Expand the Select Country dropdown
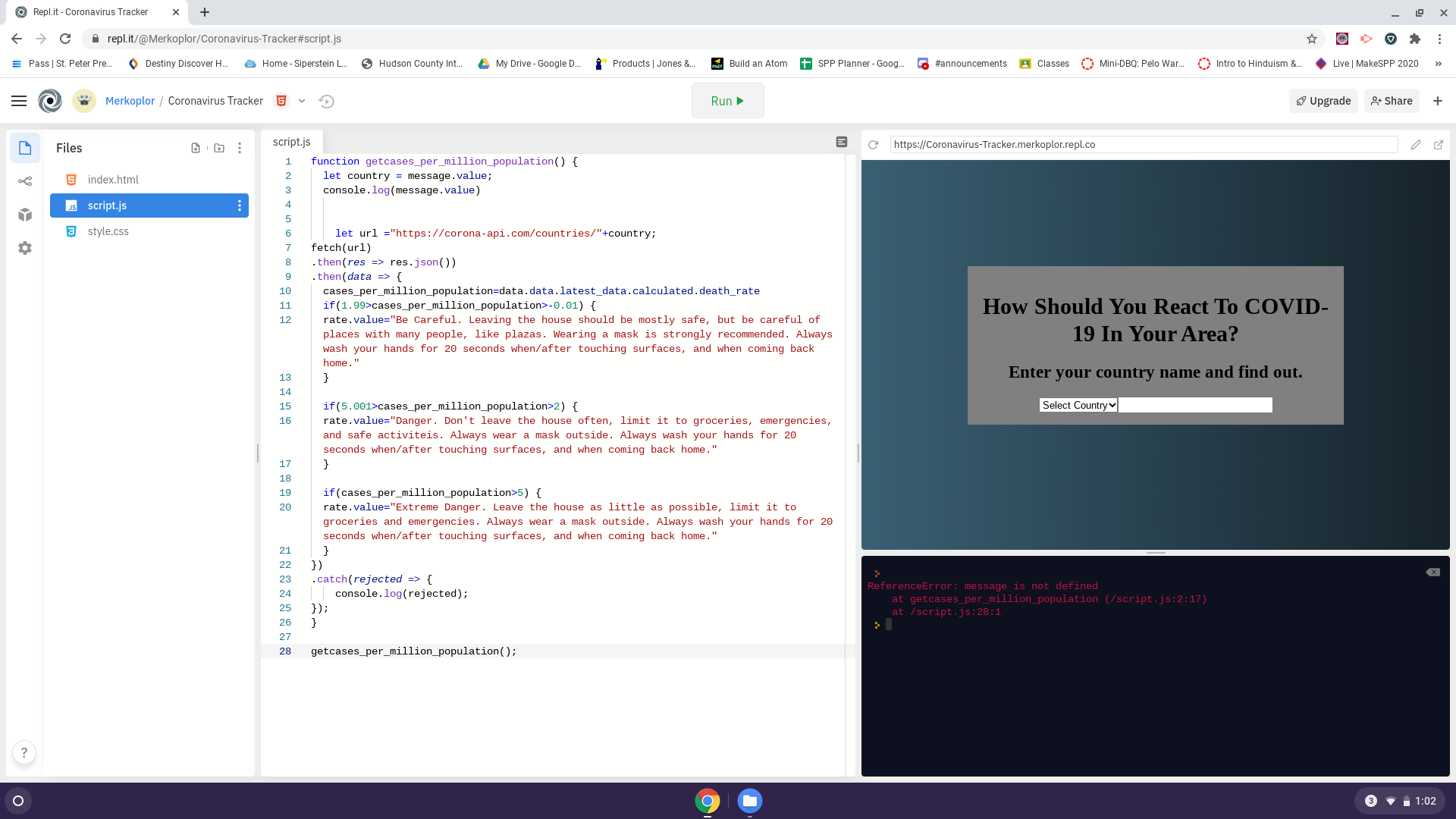Screen dimensions: 1456x819 pos(1078,405)
